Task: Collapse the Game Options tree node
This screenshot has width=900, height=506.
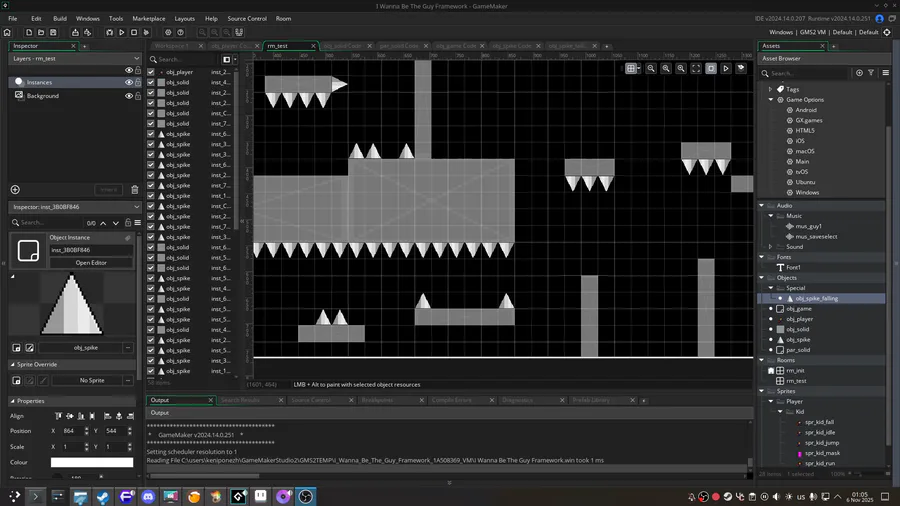Action: coord(771,100)
